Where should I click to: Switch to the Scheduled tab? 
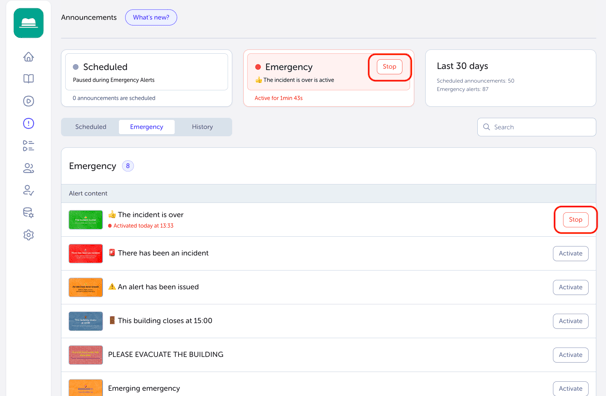click(91, 127)
